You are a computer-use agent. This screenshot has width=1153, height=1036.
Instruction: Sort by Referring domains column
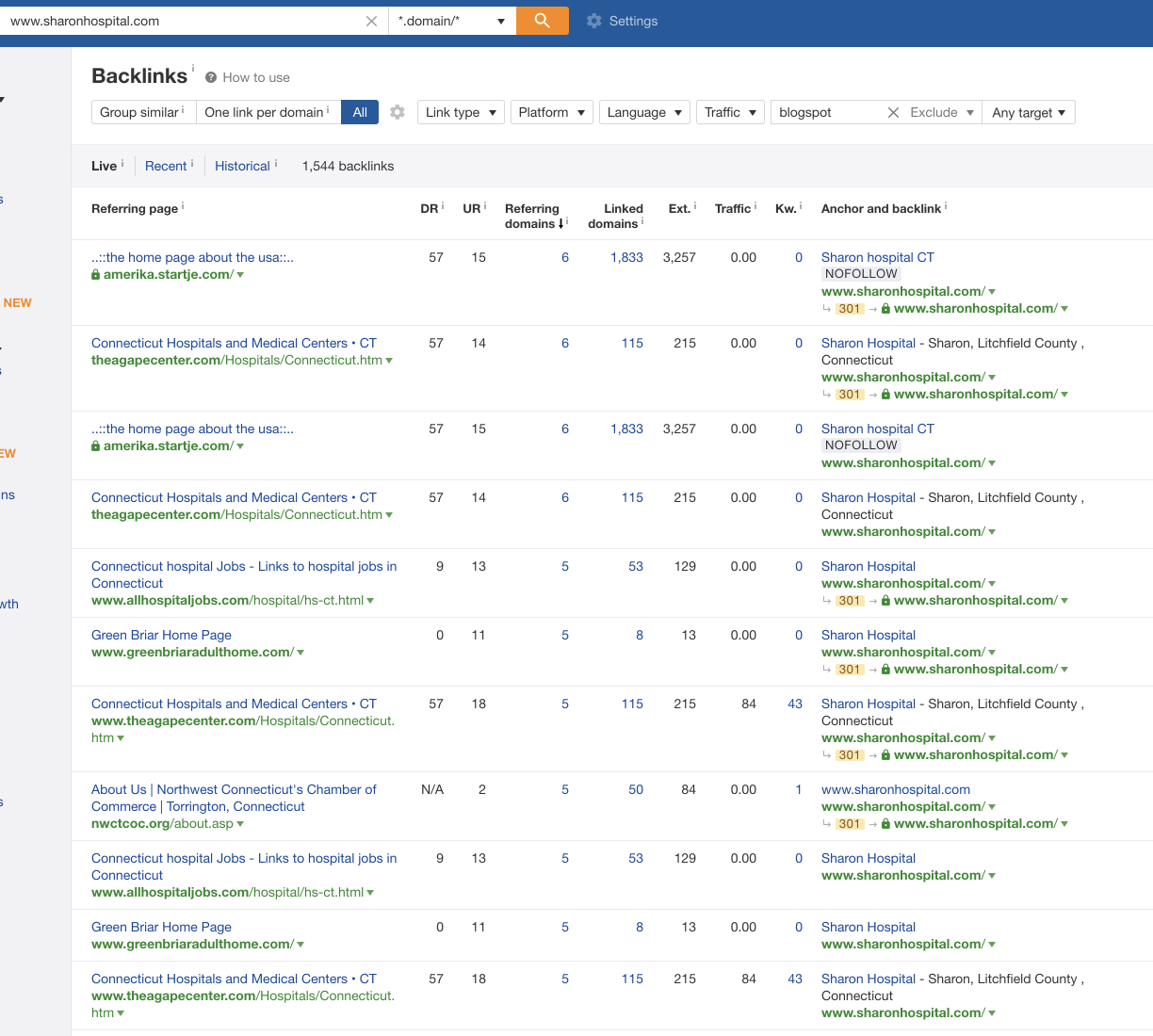(x=534, y=216)
